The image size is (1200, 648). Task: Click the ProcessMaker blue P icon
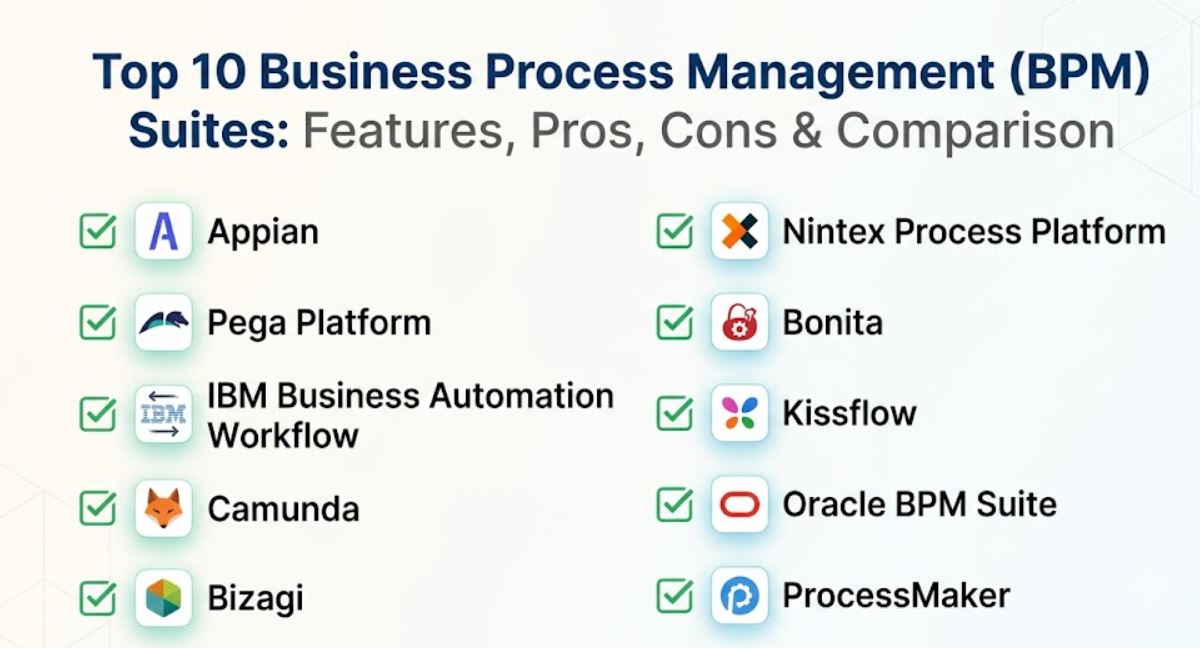click(740, 596)
